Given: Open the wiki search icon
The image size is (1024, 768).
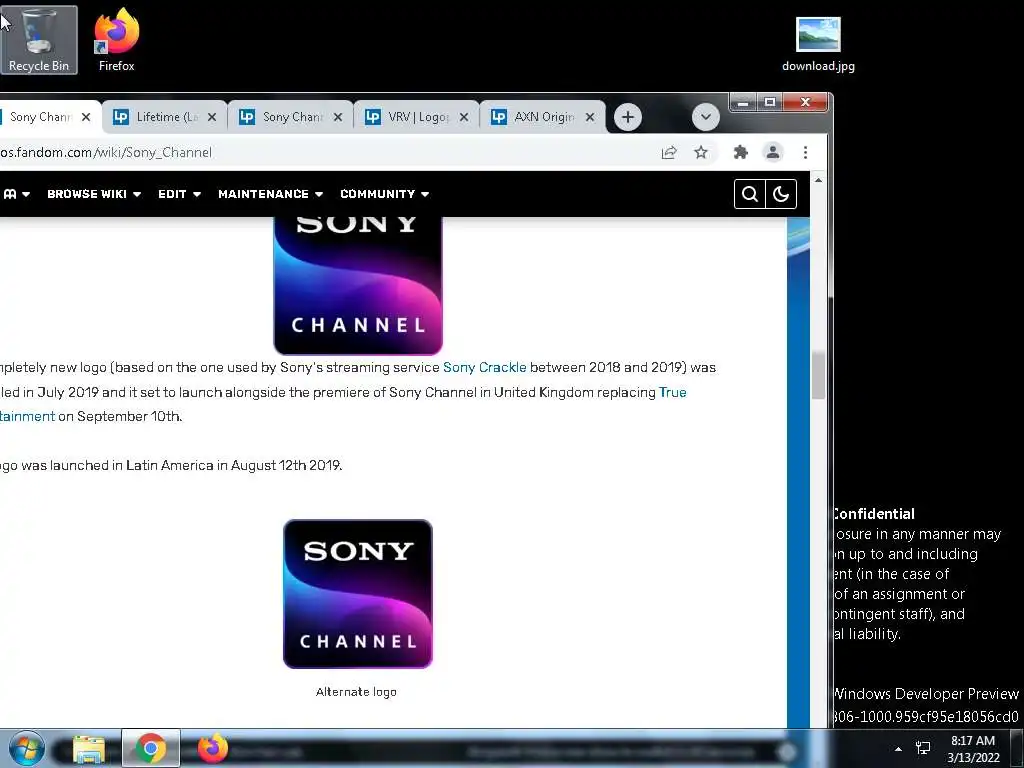Looking at the screenshot, I should click(750, 194).
